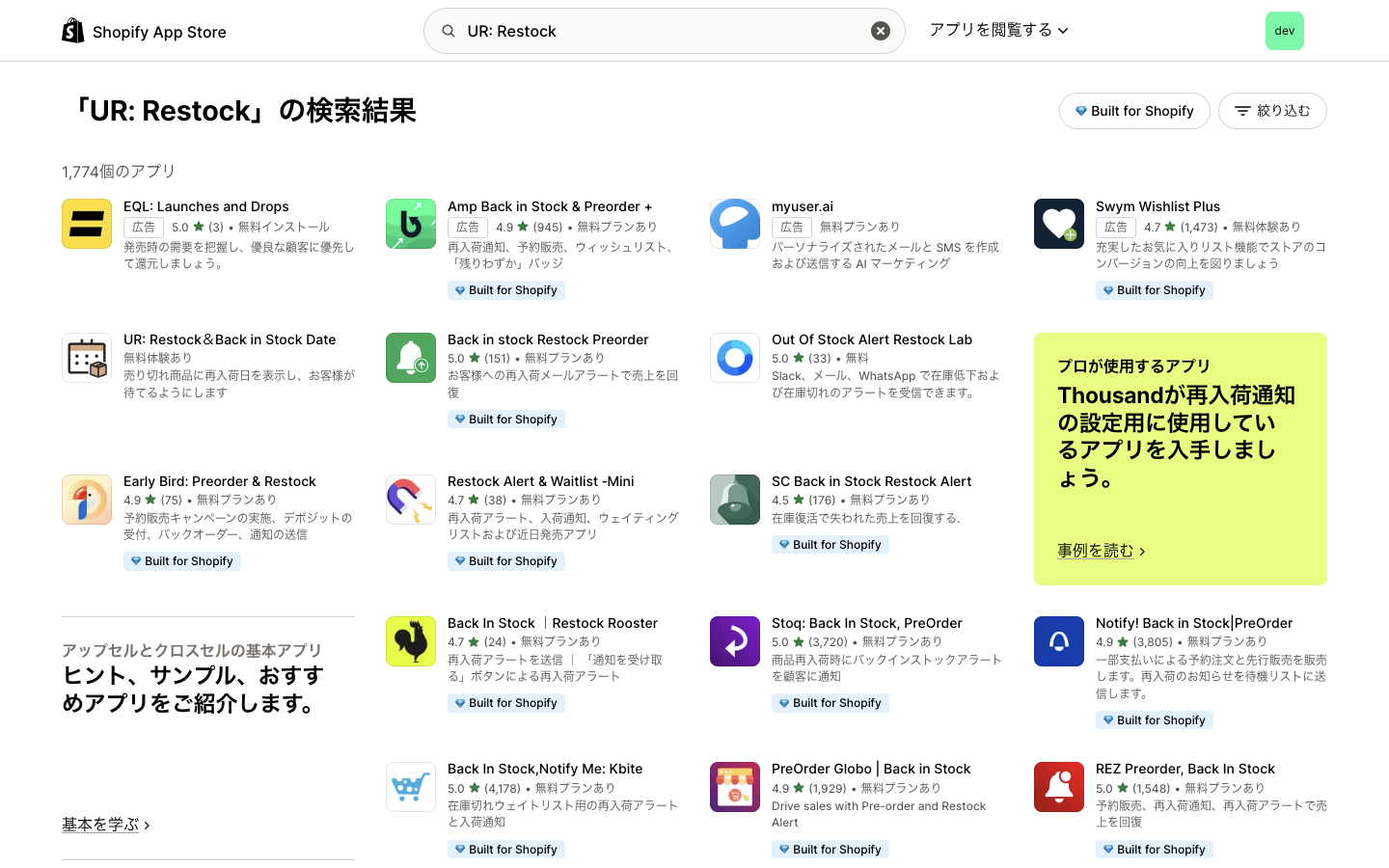Click in the UR: Restock search field
Image resolution: width=1389 pixels, height=868 pixels.
(x=665, y=31)
